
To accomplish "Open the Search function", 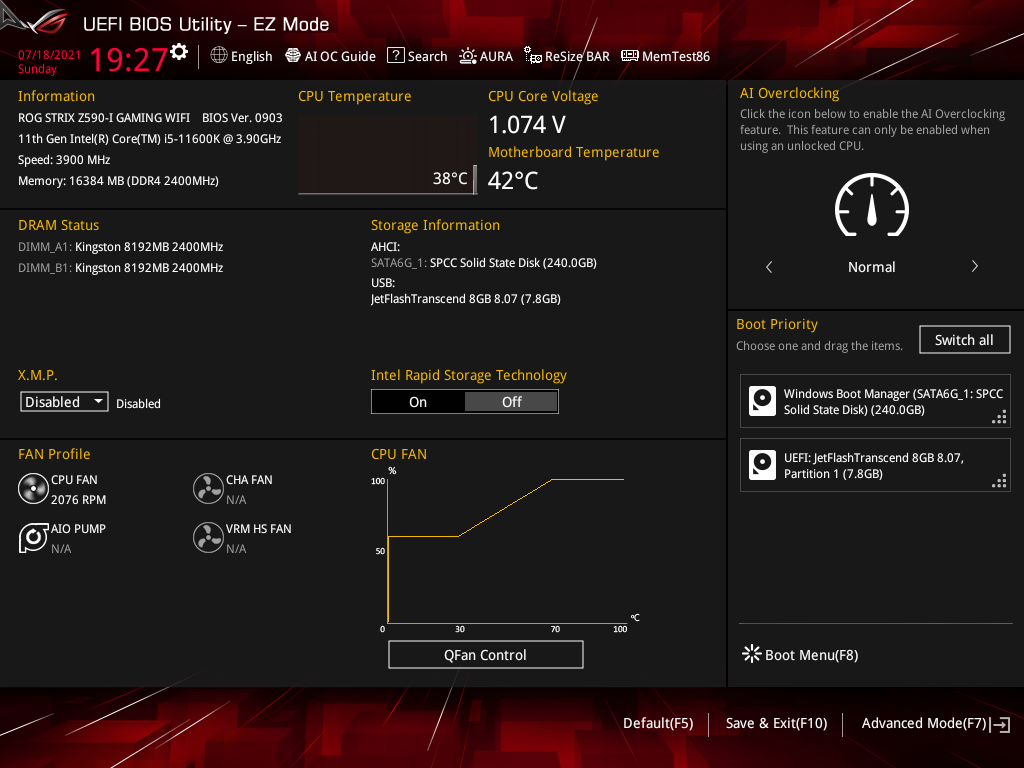I will tap(417, 56).
